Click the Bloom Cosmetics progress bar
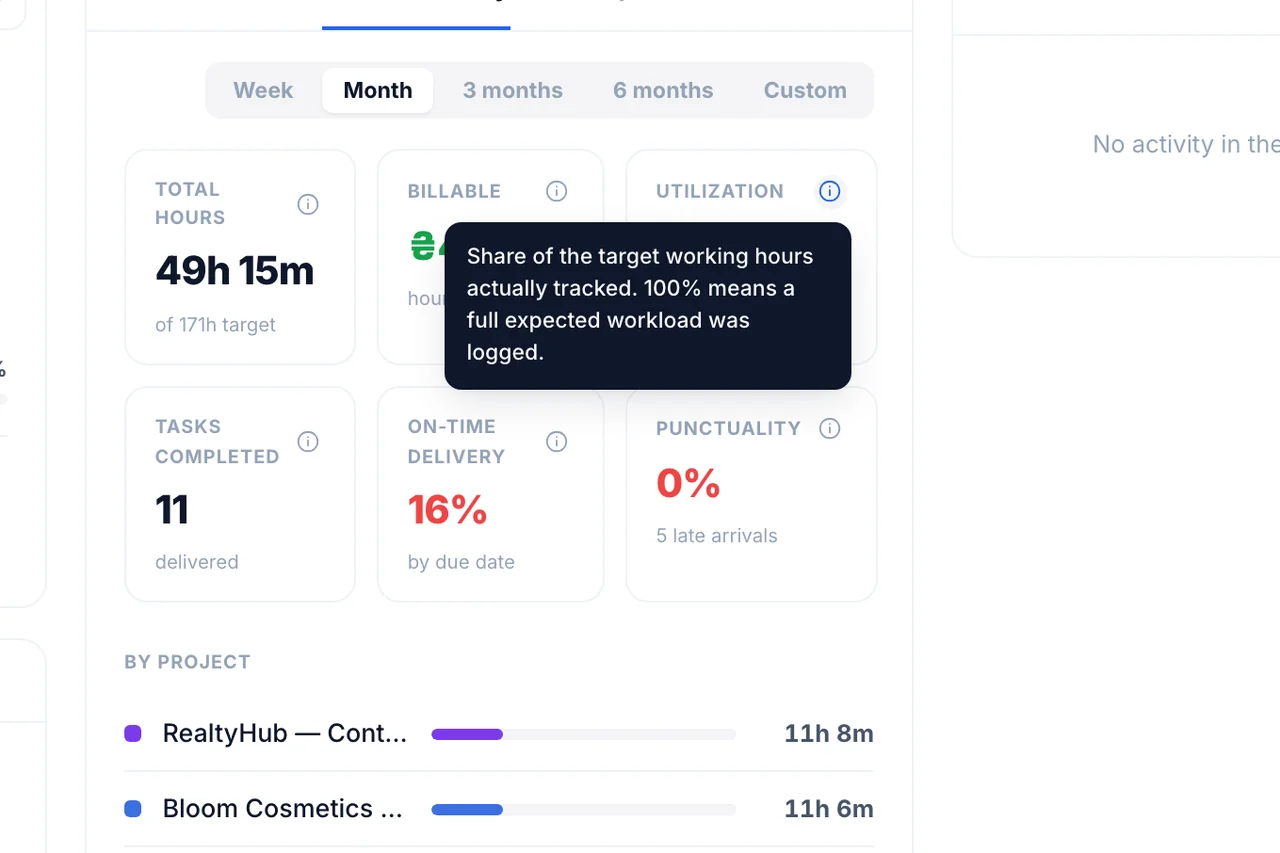The width and height of the screenshot is (1280, 853). tap(583, 809)
